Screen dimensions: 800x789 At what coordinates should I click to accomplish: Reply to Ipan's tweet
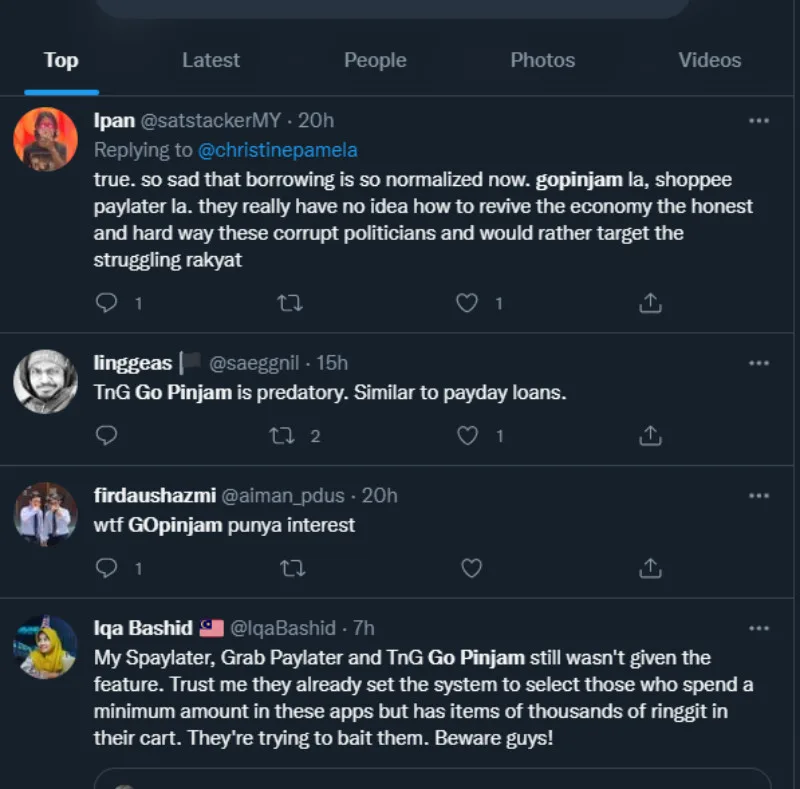point(107,302)
